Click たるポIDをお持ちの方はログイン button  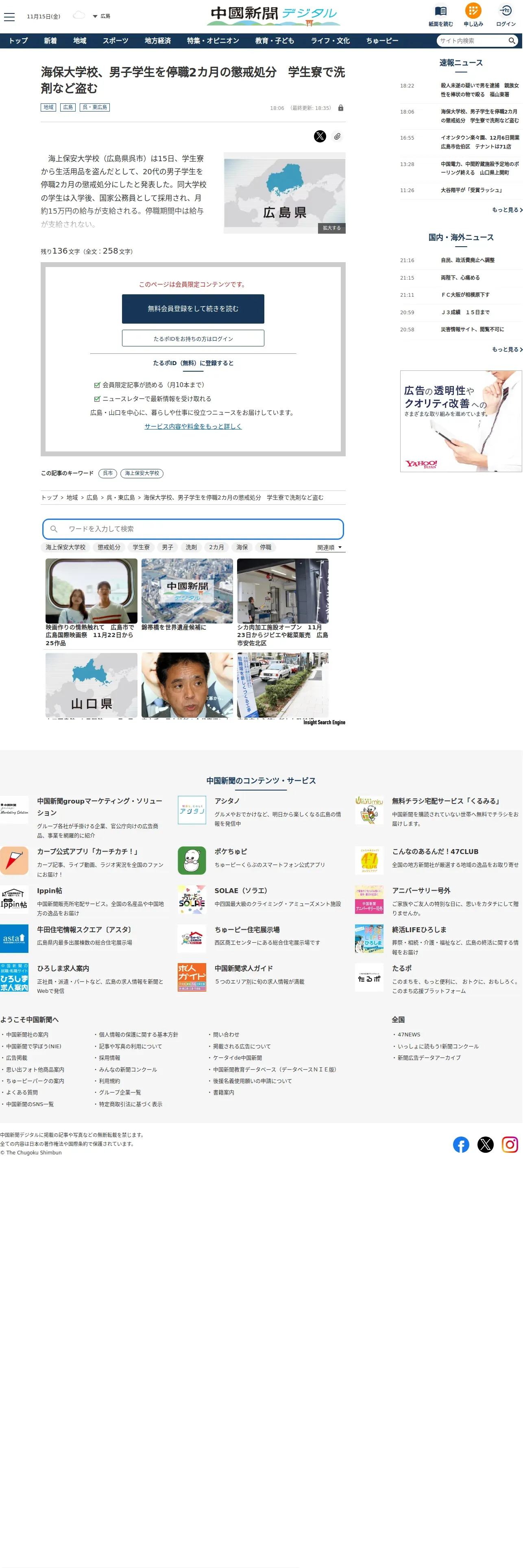(x=193, y=338)
